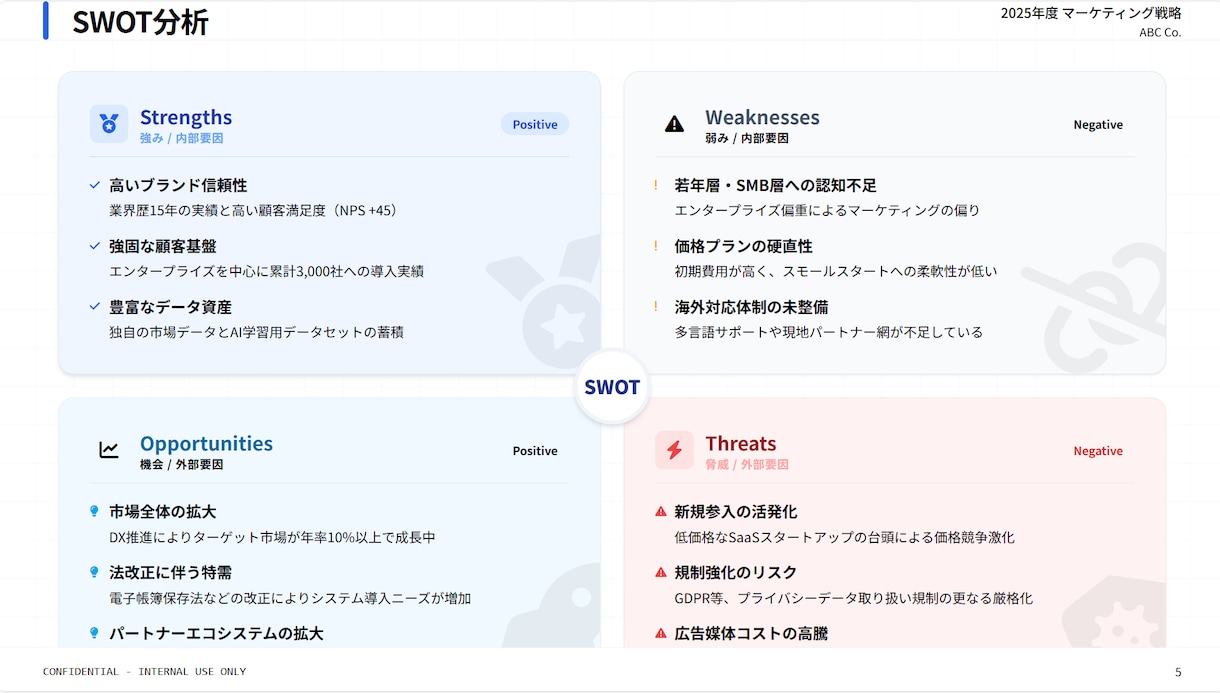1220x693 pixels.
Task: Select the Weaknesses heading
Action: (x=762, y=117)
